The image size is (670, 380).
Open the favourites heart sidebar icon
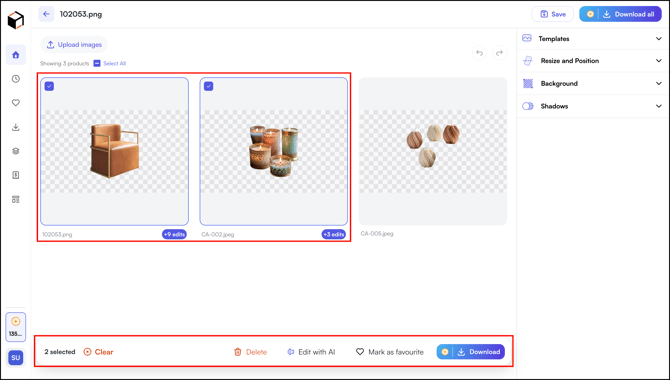16,103
